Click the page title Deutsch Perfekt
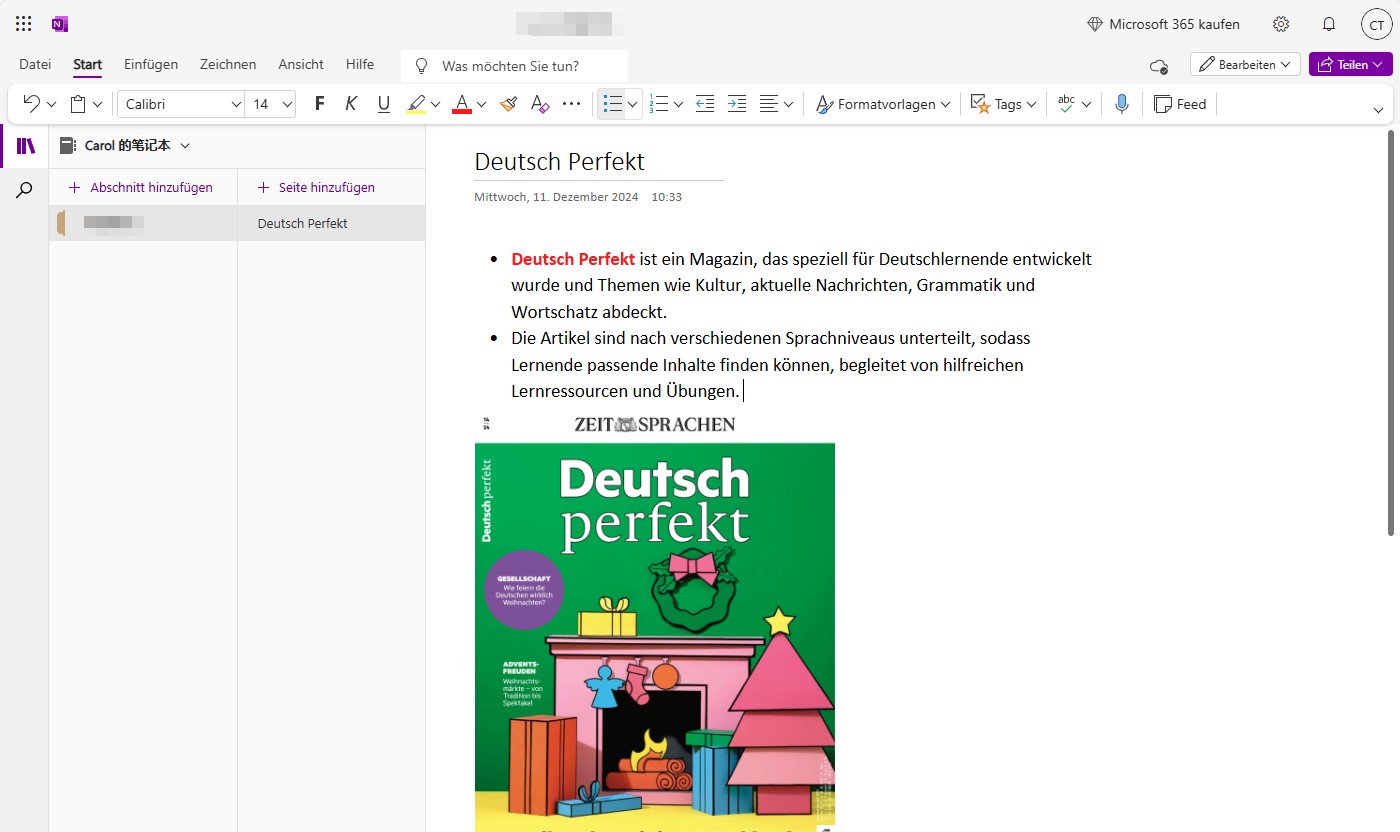The image size is (1400, 832). pyautogui.click(x=559, y=162)
